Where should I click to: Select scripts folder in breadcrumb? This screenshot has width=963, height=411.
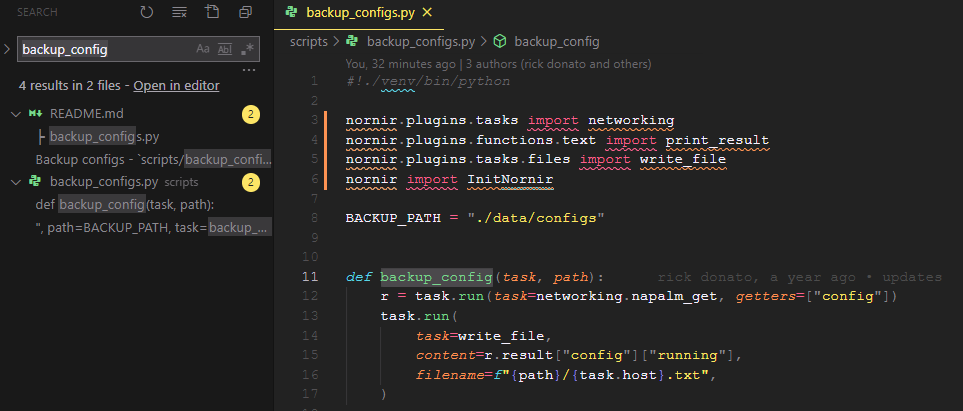pos(309,42)
